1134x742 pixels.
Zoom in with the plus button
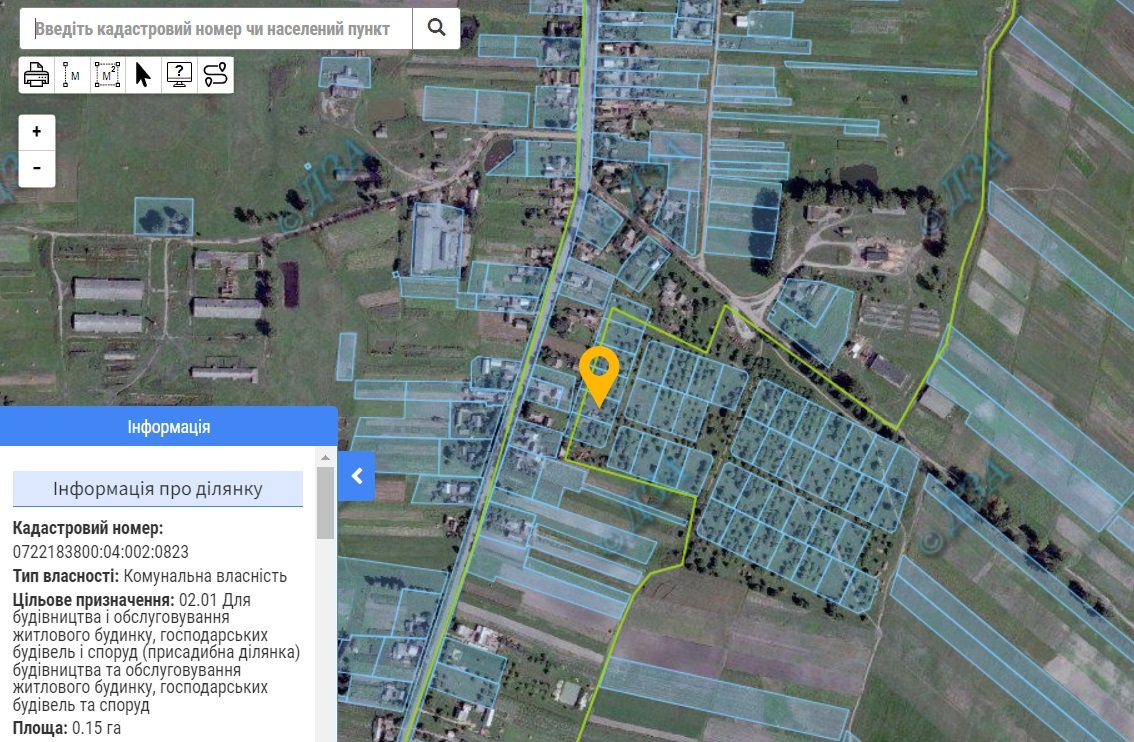point(37,131)
